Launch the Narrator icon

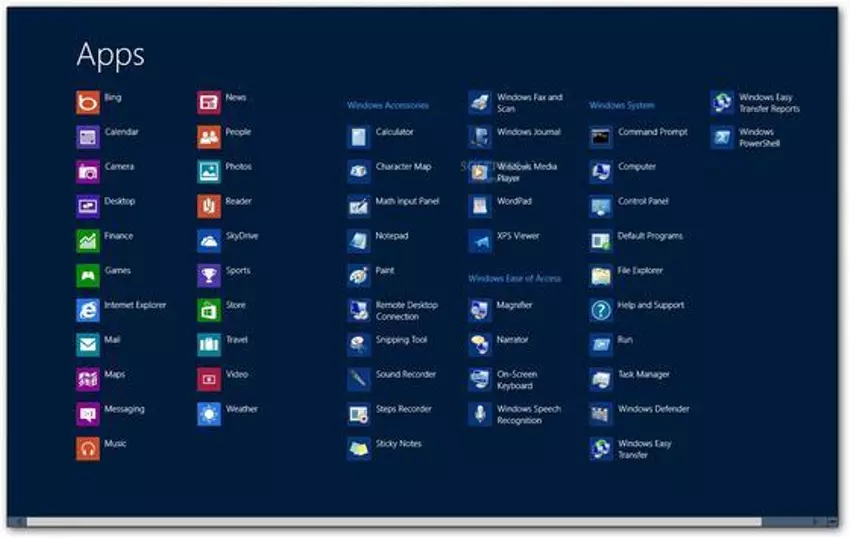pos(480,345)
